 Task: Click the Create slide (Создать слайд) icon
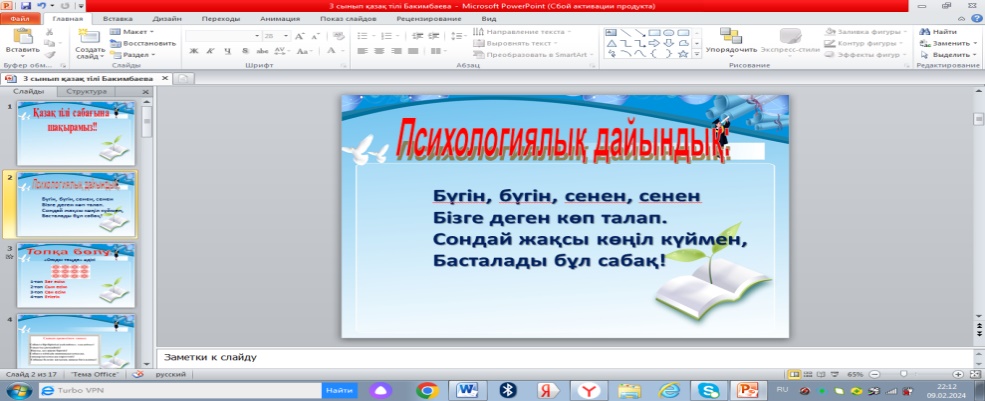tap(89, 37)
